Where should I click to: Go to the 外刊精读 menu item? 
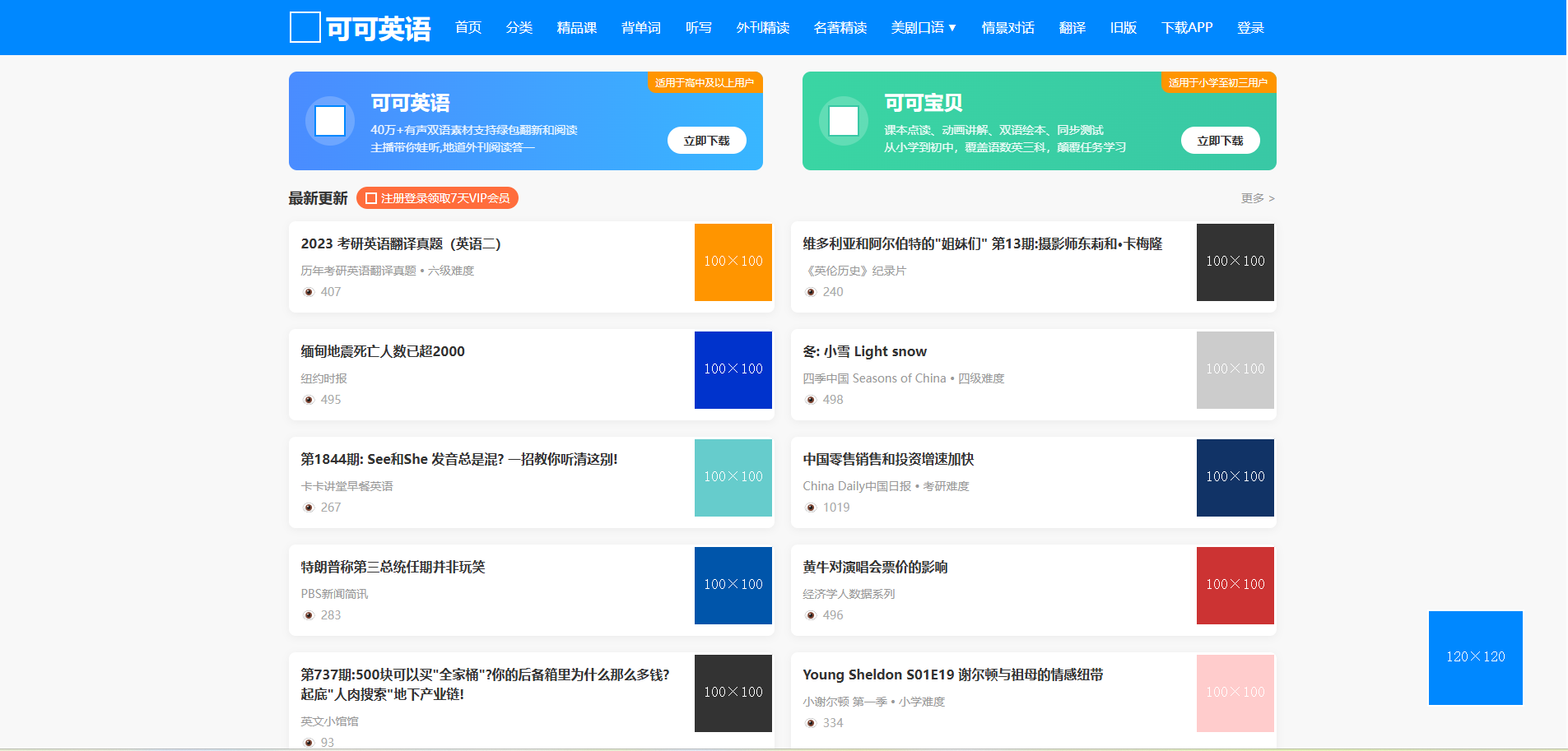[x=762, y=28]
